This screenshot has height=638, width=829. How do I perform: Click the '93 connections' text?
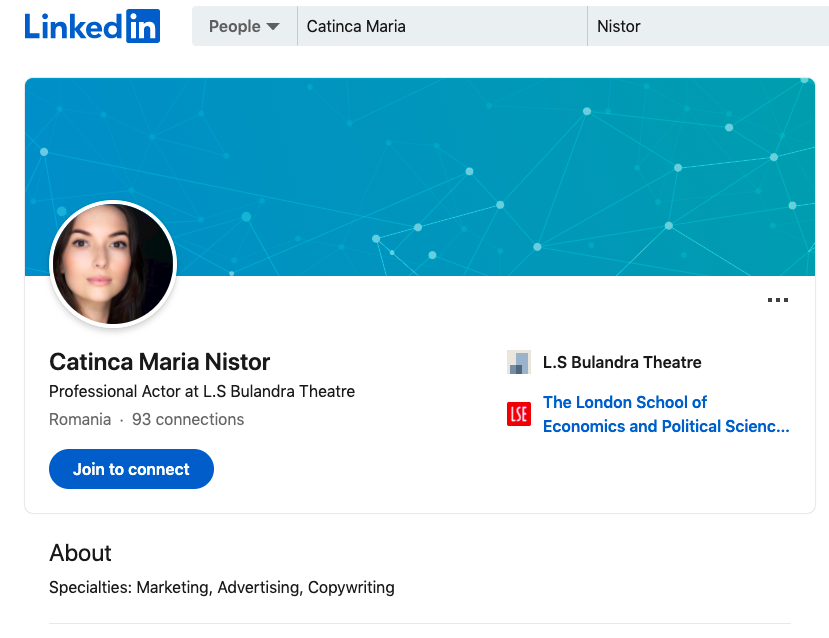[188, 419]
